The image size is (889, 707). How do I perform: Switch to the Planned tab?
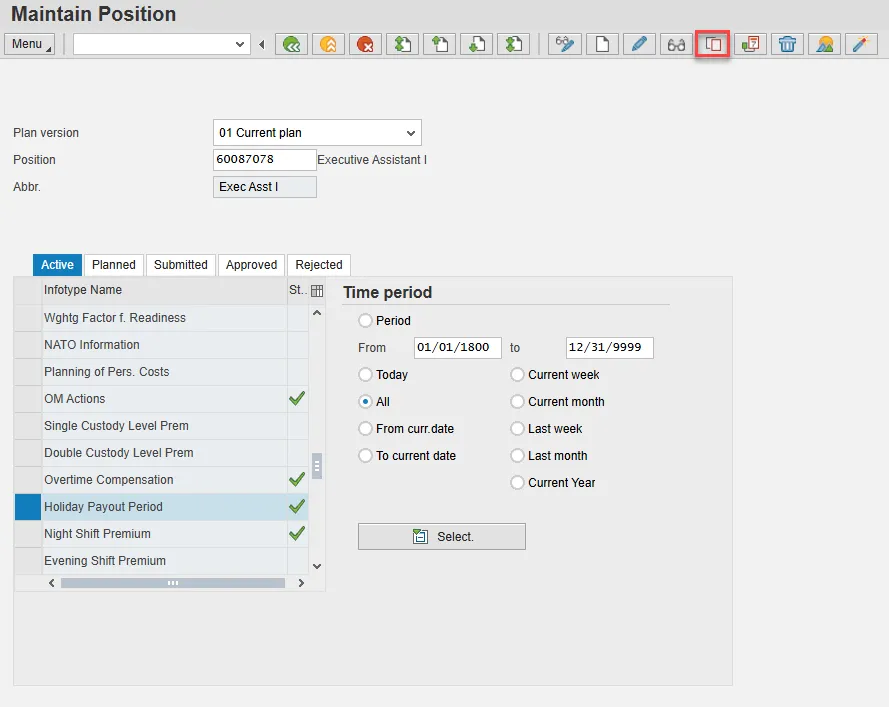tap(114, 265)
